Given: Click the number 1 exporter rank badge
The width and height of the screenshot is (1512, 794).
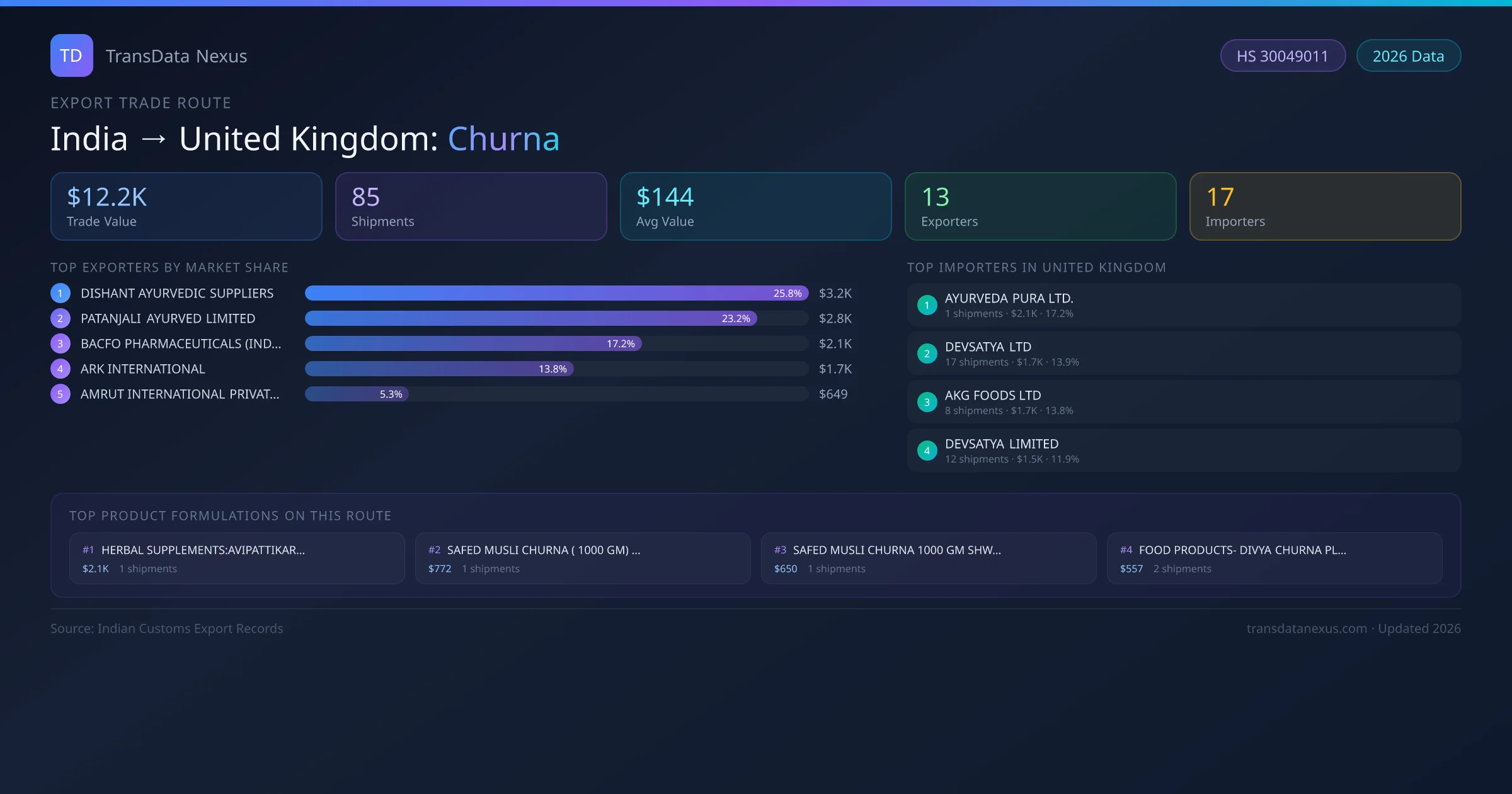Looking at the screenshot, I should point(60,293).
